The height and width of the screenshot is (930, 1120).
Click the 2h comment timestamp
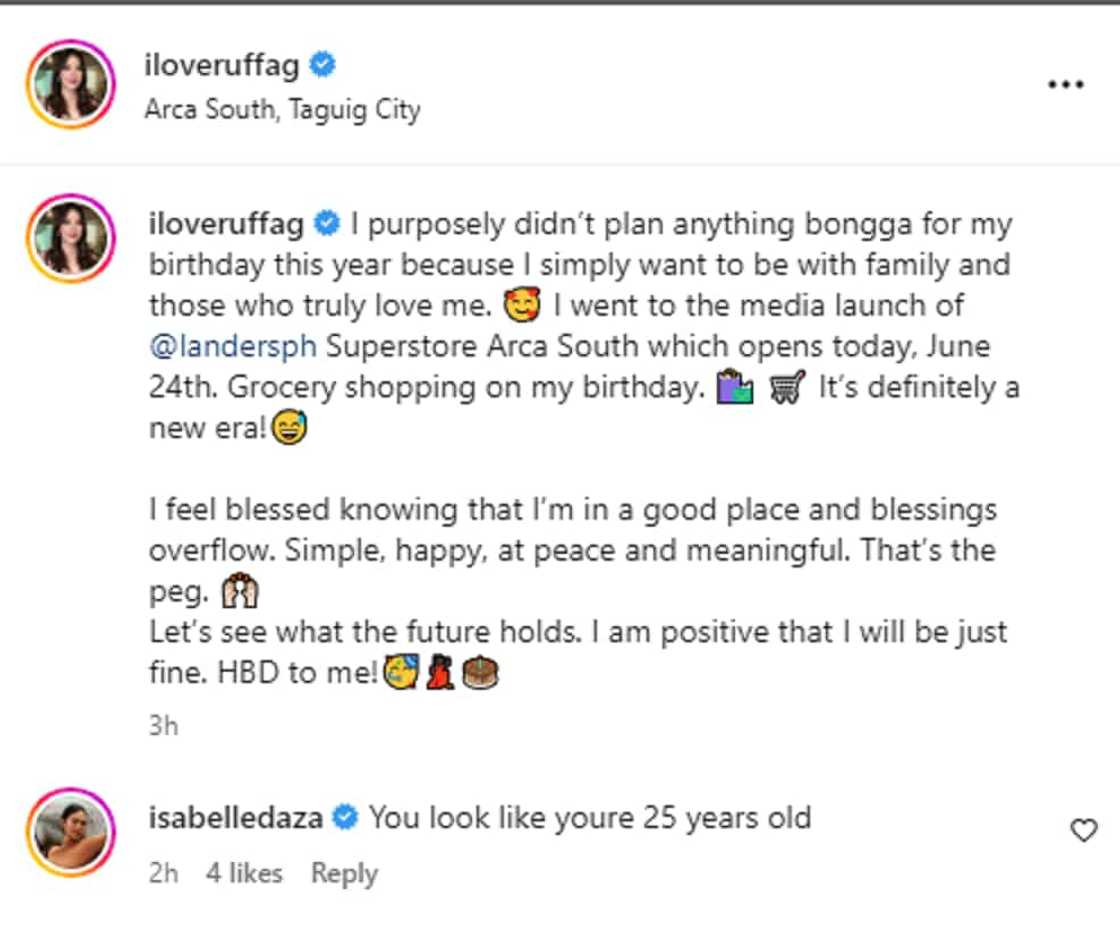tap(163, 873)
